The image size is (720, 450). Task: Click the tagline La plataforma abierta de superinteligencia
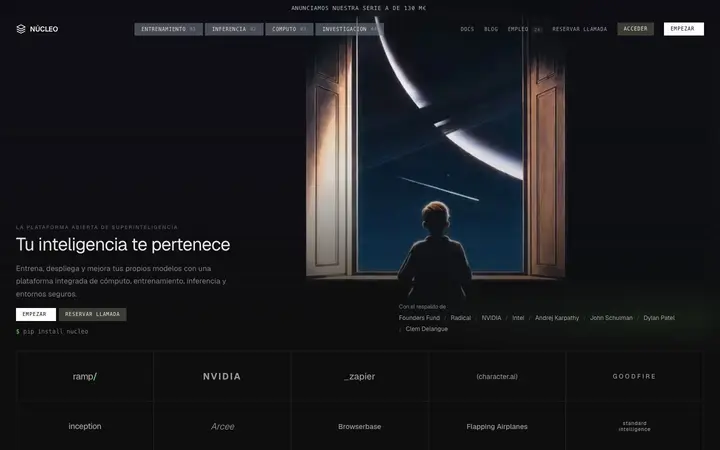(97, 227)
